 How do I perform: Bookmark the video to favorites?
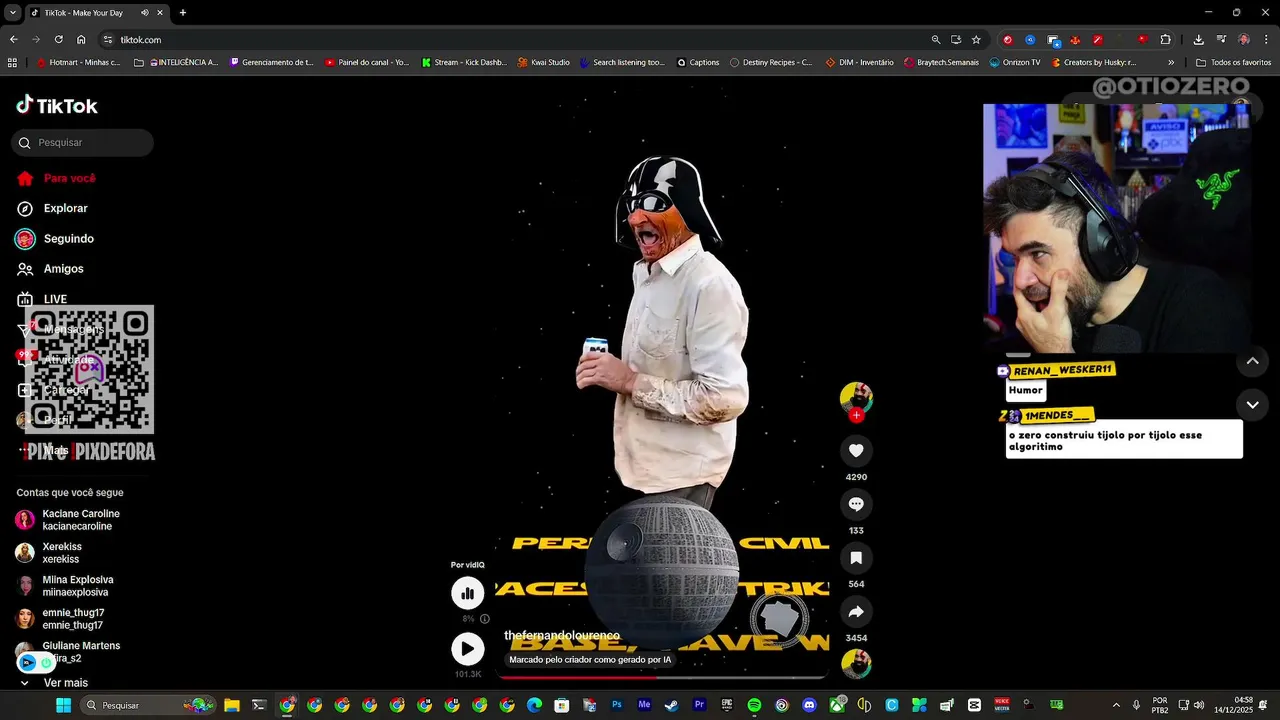click(856, 558)
